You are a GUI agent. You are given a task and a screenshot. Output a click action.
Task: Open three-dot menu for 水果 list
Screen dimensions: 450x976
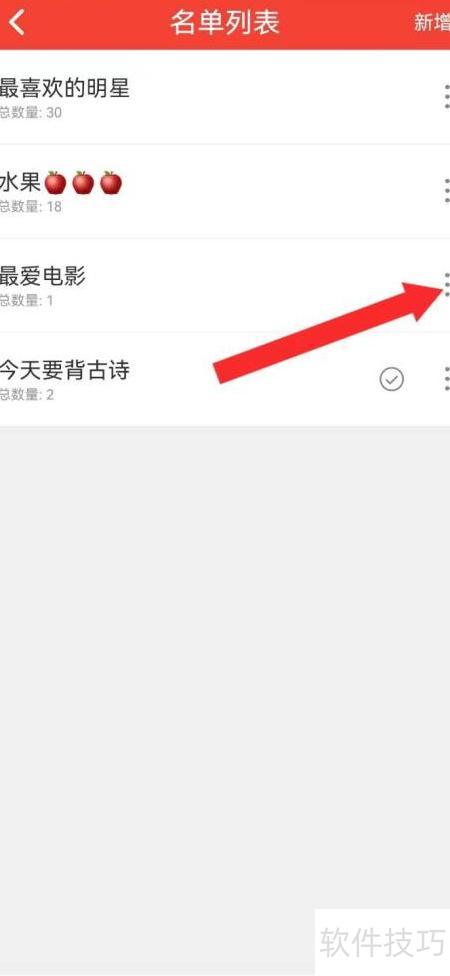(446, 190)
